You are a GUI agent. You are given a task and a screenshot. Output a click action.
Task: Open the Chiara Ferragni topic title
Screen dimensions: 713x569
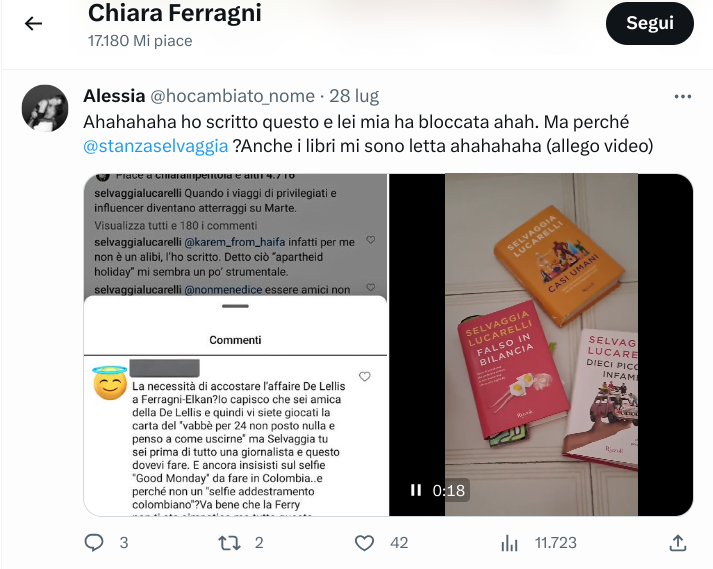(x=175, y=13)
